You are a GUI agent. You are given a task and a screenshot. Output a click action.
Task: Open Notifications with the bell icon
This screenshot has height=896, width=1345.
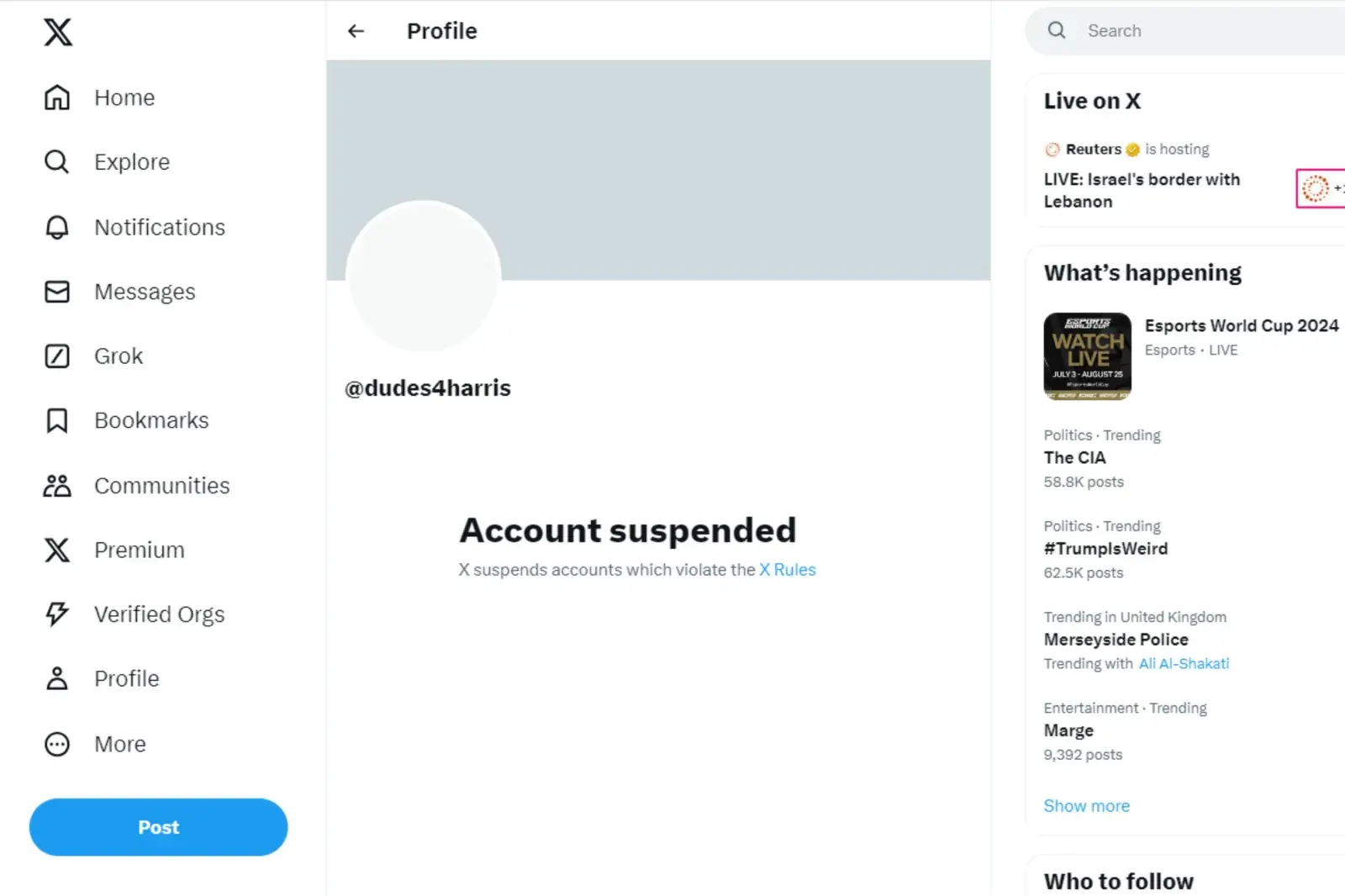coord(55,227)
